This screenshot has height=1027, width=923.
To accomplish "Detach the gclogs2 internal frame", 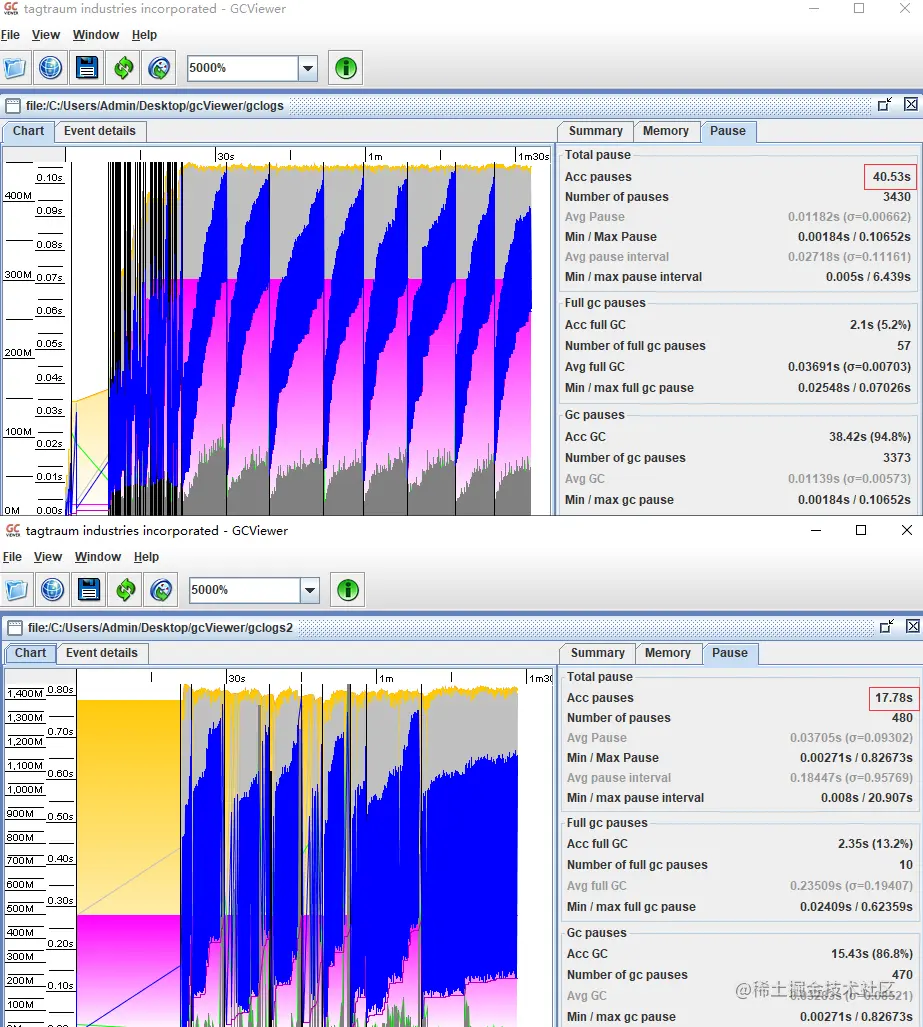I will [887, 626].
